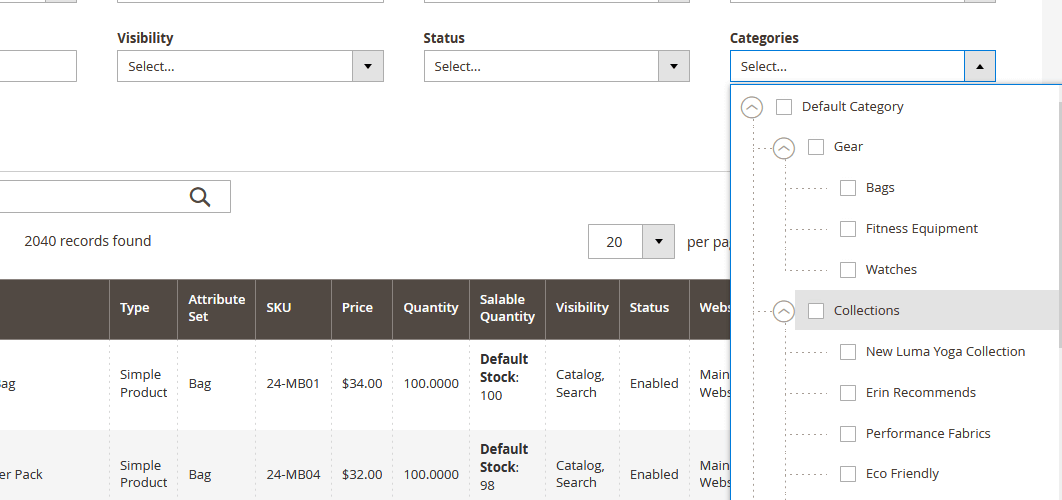The height and width of the screenshot is (500, 1062).
Task: Click the search magnifier icon
Action: pos(200,196)
